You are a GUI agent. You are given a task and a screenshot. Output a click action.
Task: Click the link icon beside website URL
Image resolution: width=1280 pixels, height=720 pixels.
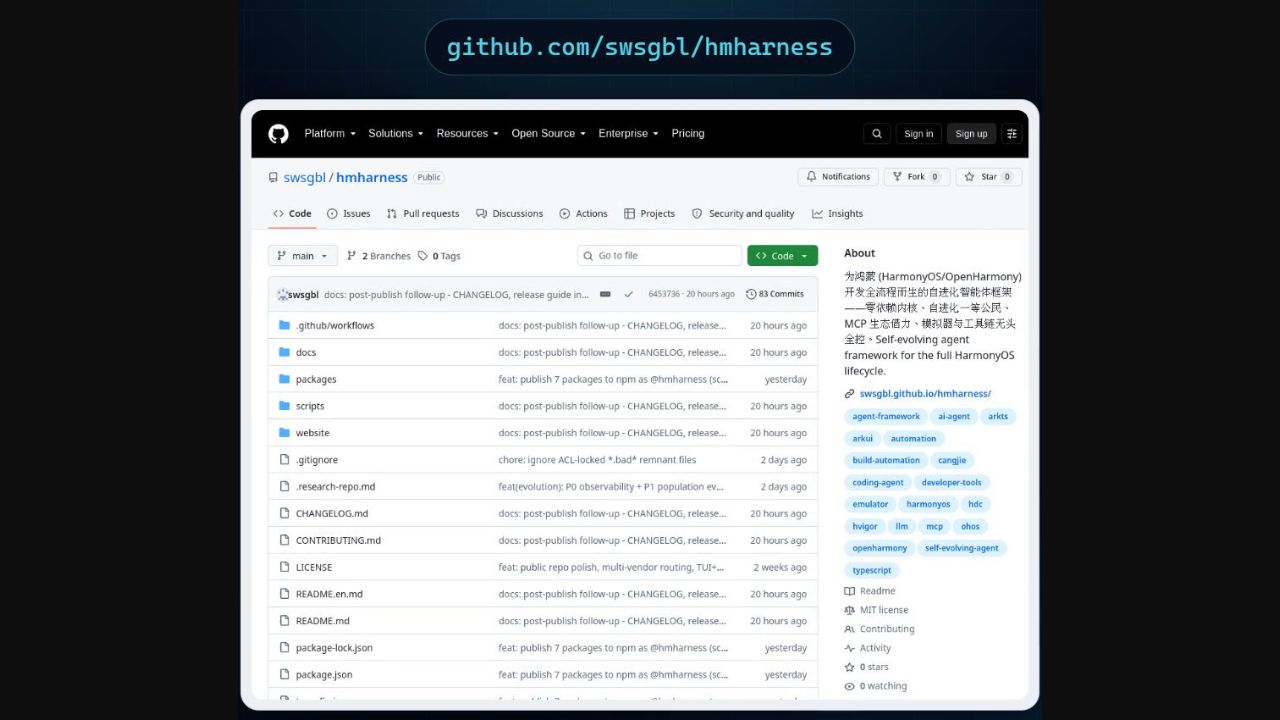pyautogui.click(x=850, y=394)
